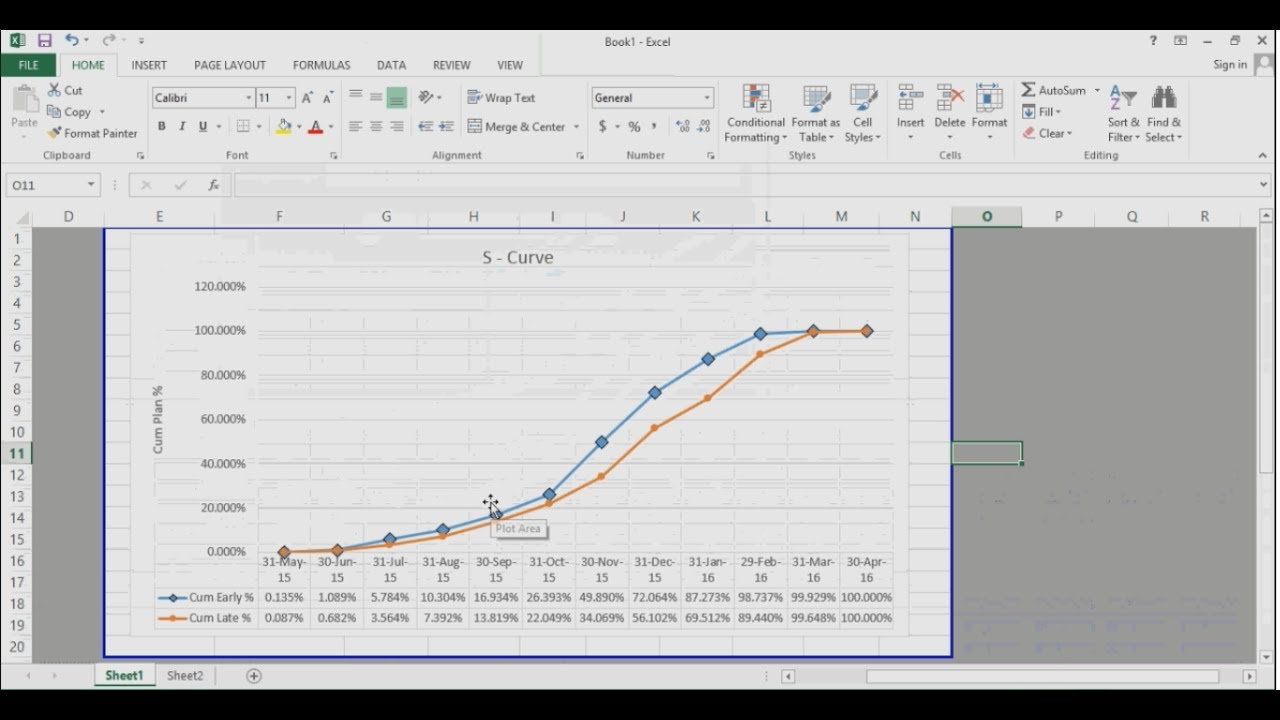The height and width of the screenshot is (720, 1280).
Task: Apply Comma Style format
Action: (654, 127)
